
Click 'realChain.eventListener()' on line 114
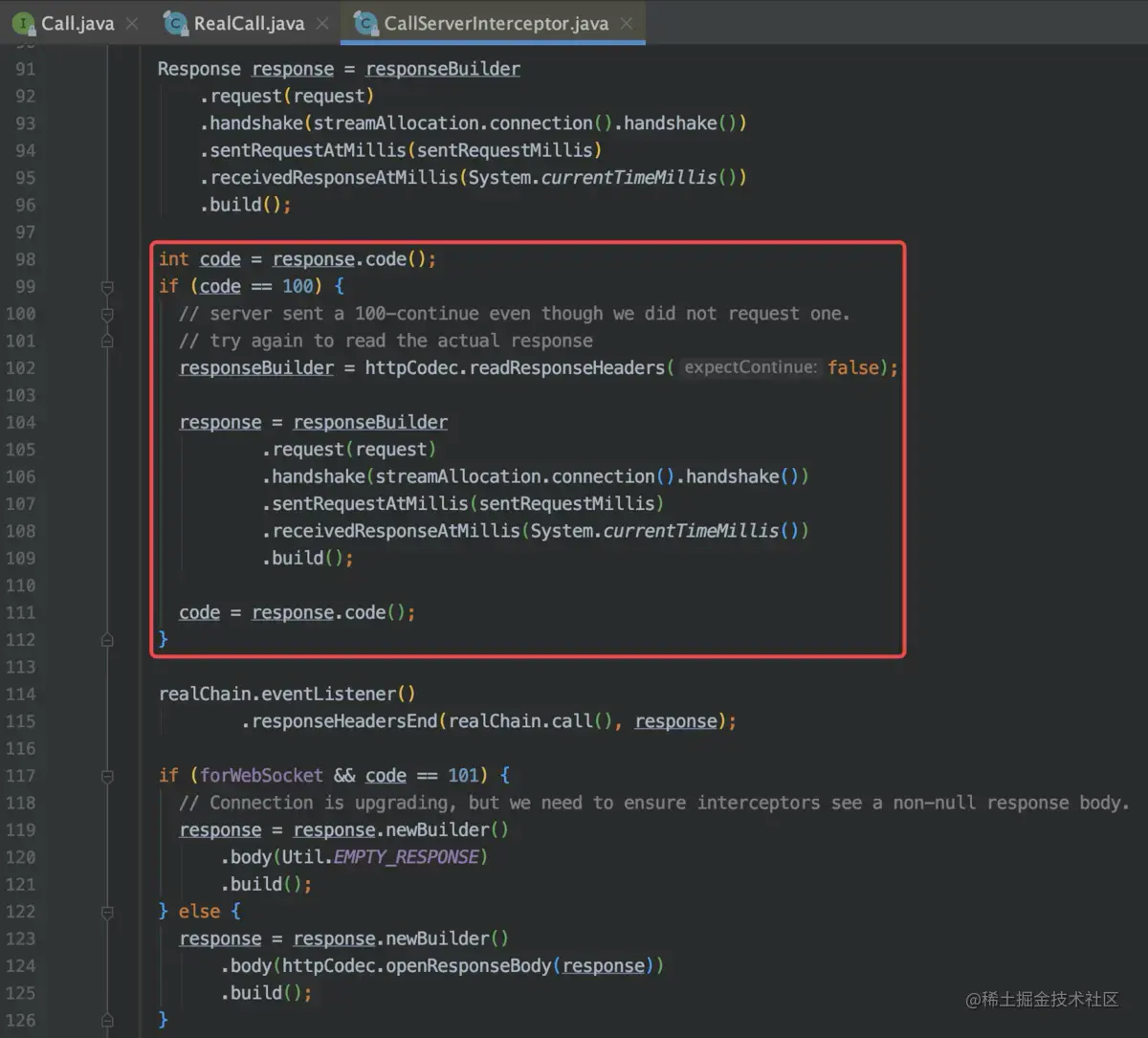coord(287,695)
